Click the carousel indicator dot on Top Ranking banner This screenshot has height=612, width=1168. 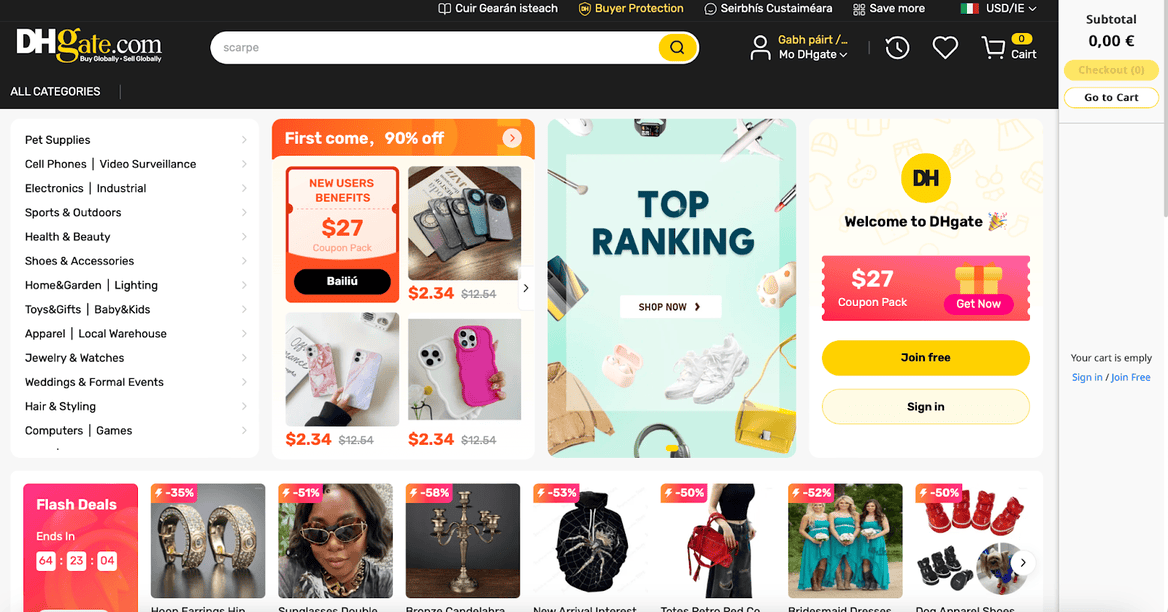click(672, 448)
